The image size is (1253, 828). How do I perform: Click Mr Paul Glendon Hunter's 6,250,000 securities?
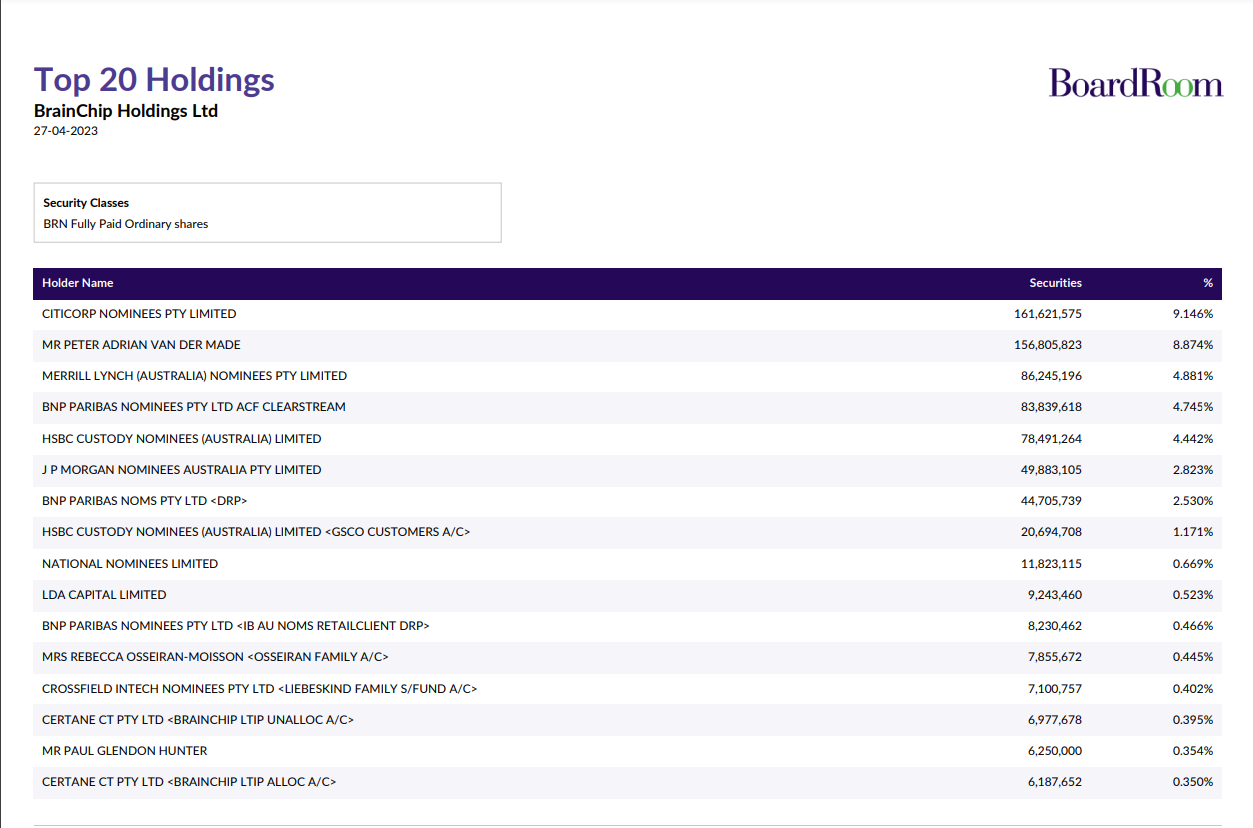pyautogui.click(x=1054, y=751)
